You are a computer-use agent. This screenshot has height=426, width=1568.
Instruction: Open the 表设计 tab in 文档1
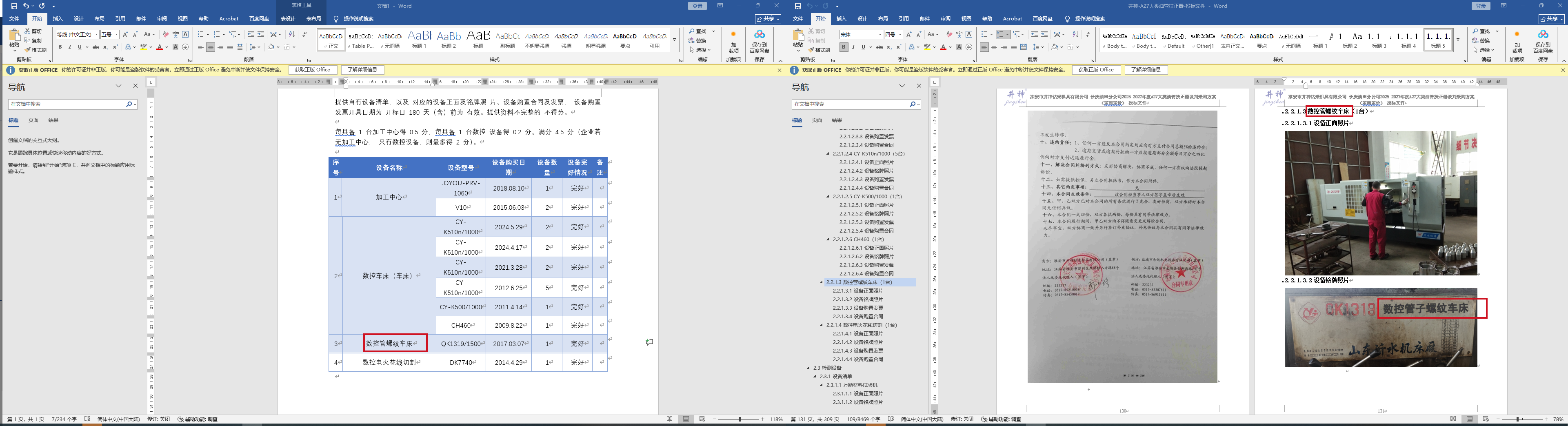point(288,19)
